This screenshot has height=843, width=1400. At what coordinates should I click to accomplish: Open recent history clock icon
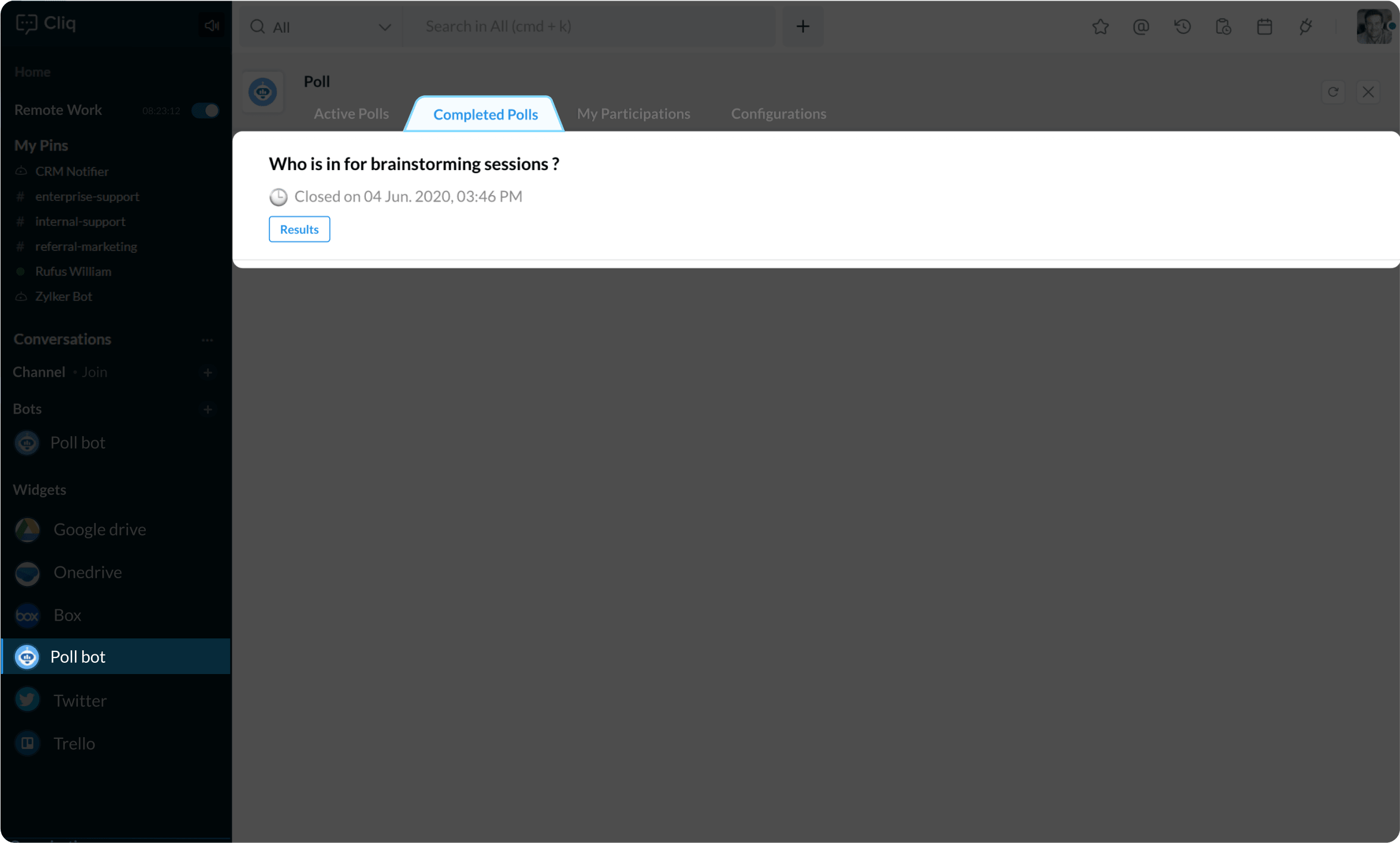(x=1182, y=27)
